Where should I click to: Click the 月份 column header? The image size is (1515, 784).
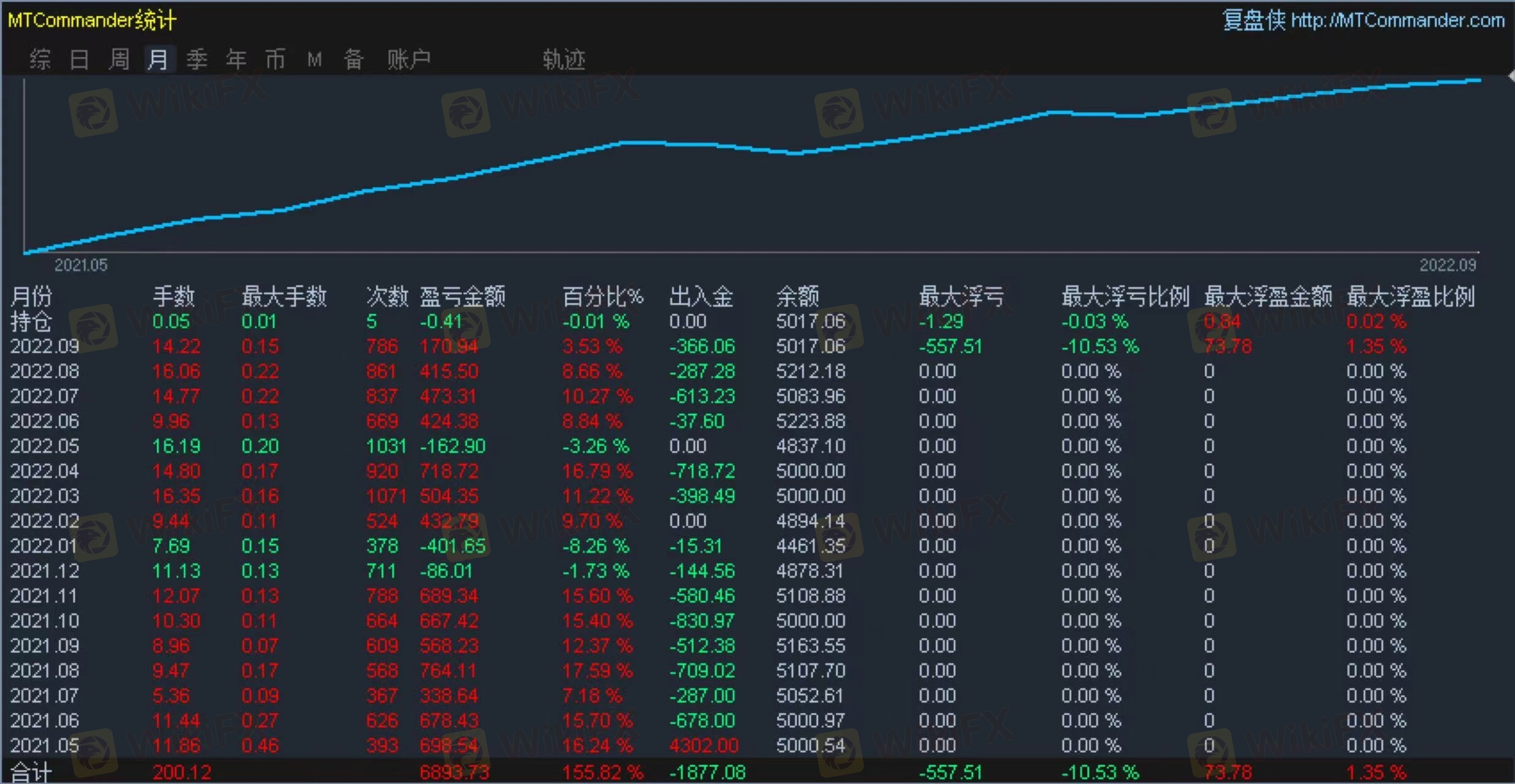click(31, 296)
